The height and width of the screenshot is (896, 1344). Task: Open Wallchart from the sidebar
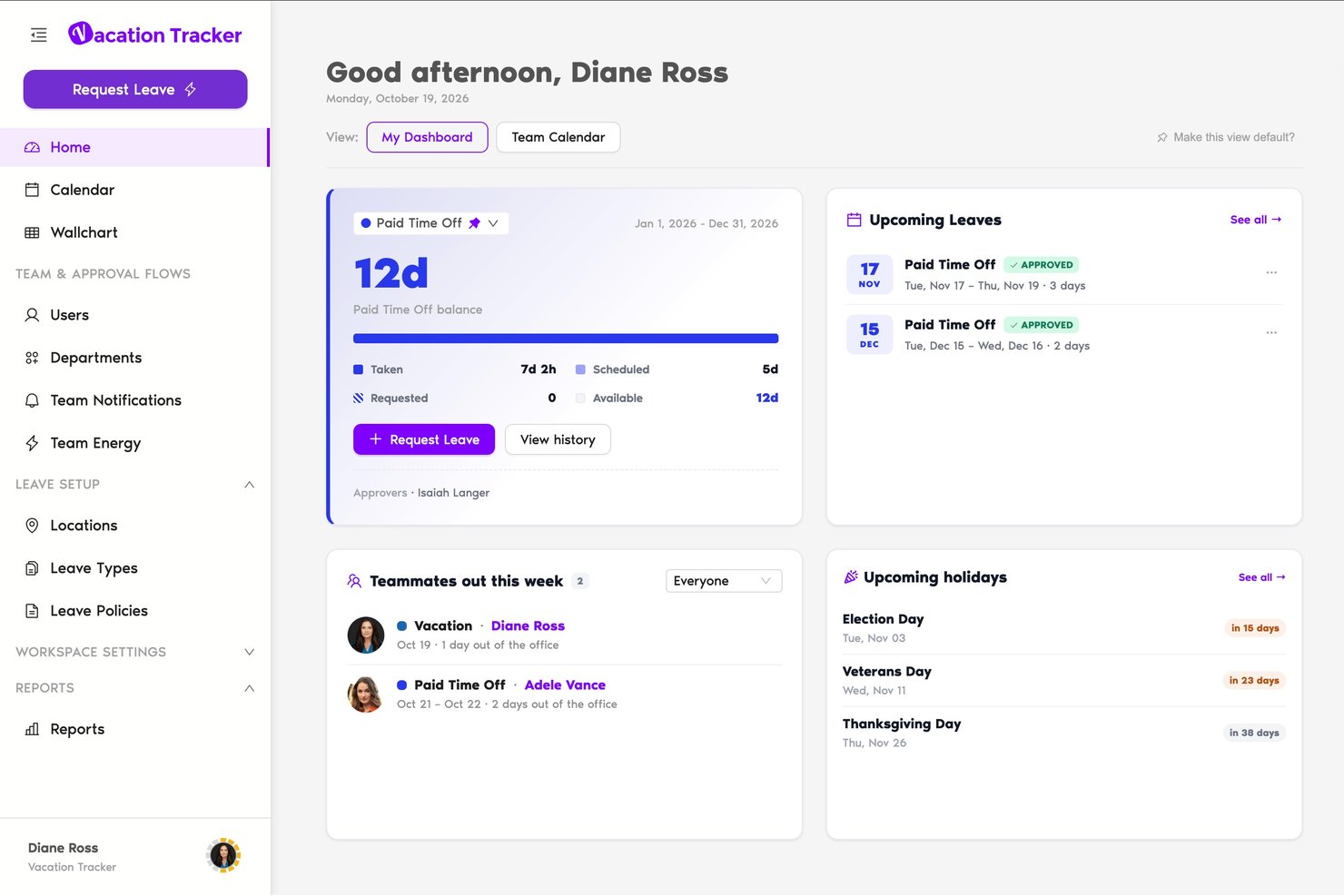point(134,232)
